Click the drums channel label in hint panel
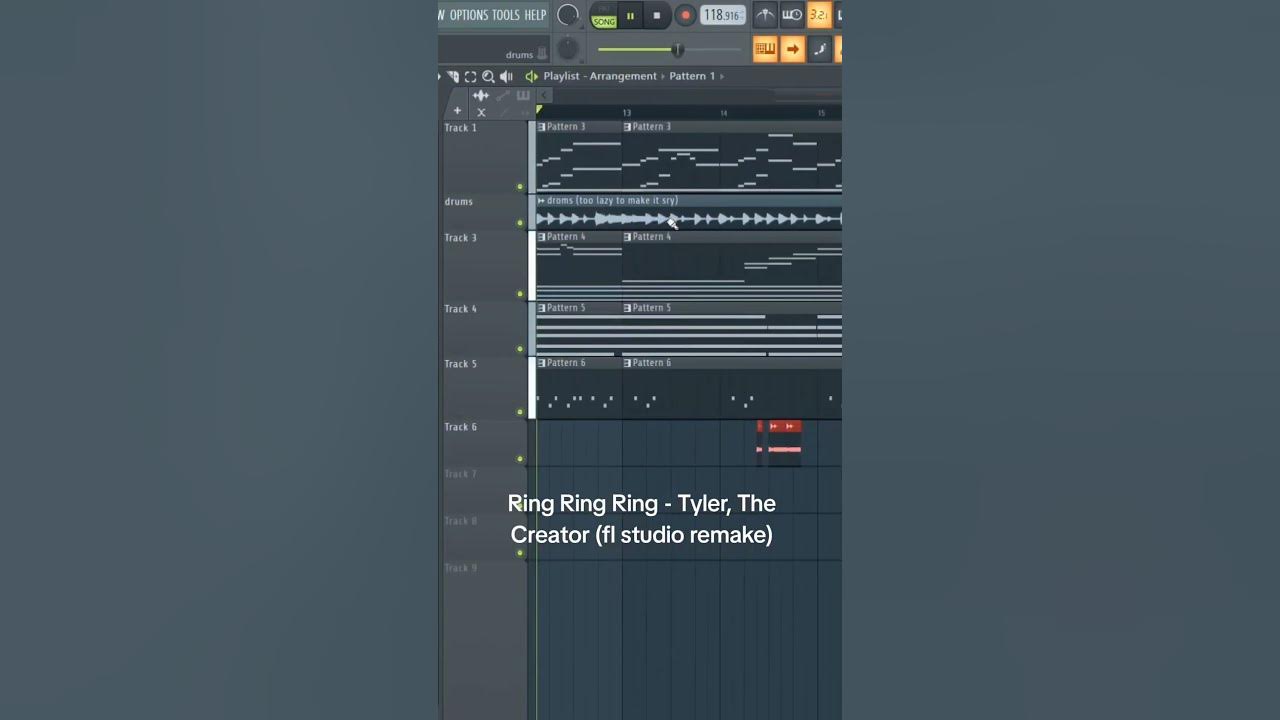This screenshot has width=1280, height=720. coord(519,55)
